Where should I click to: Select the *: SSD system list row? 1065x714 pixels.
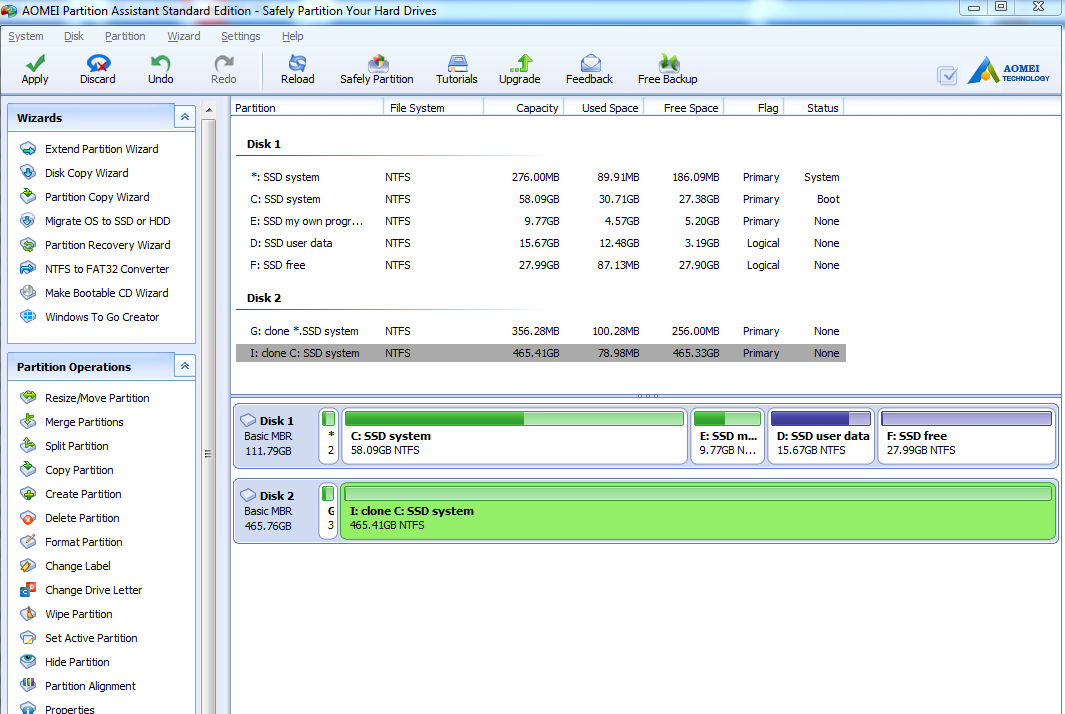(541, 177)
